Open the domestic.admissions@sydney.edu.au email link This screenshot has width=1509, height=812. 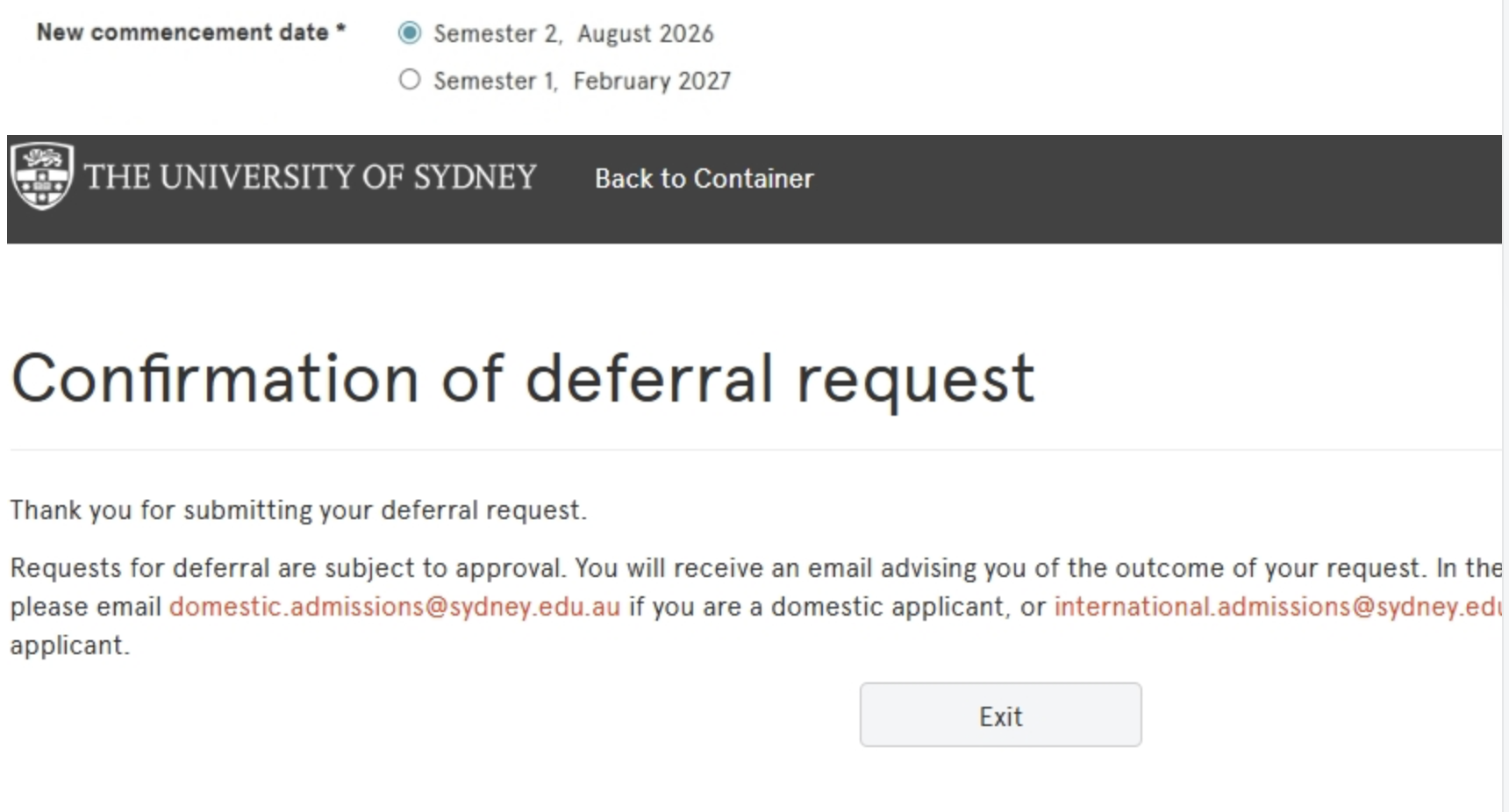click(x=394, y=607)
